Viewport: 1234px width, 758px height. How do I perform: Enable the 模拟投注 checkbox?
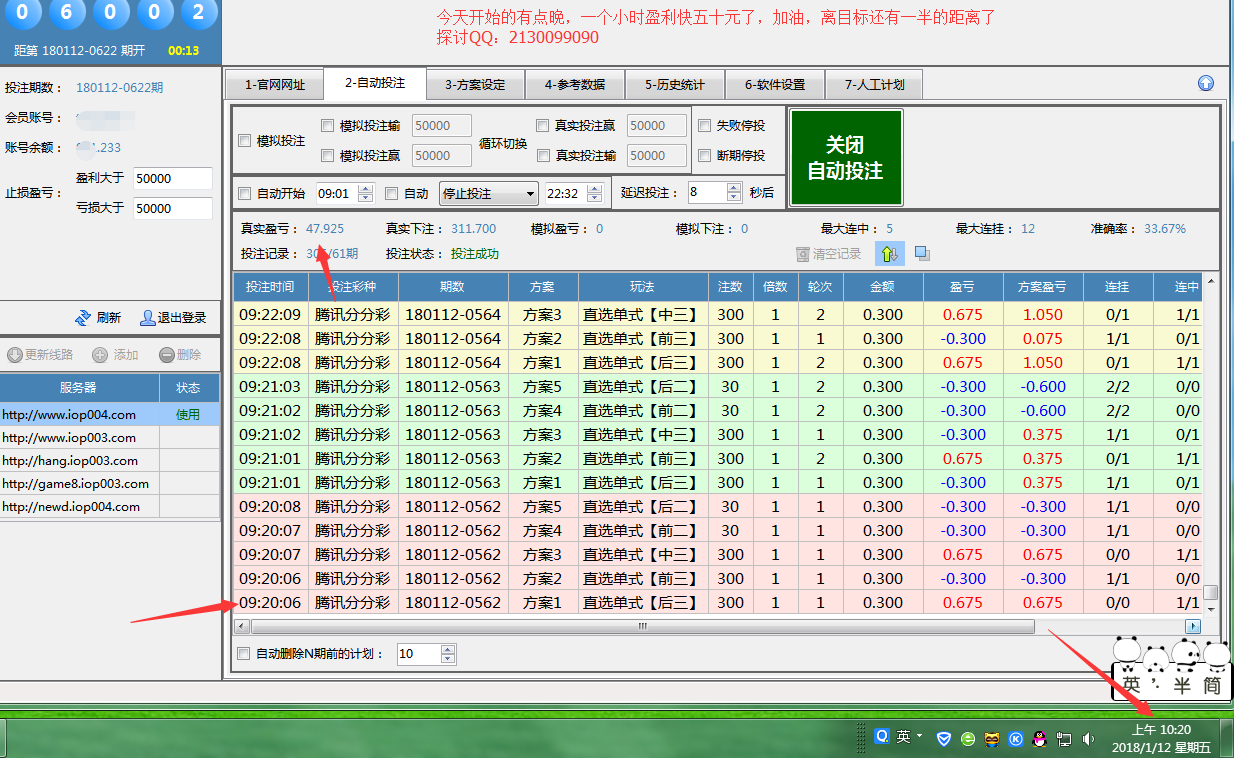[x=245, y=141]
